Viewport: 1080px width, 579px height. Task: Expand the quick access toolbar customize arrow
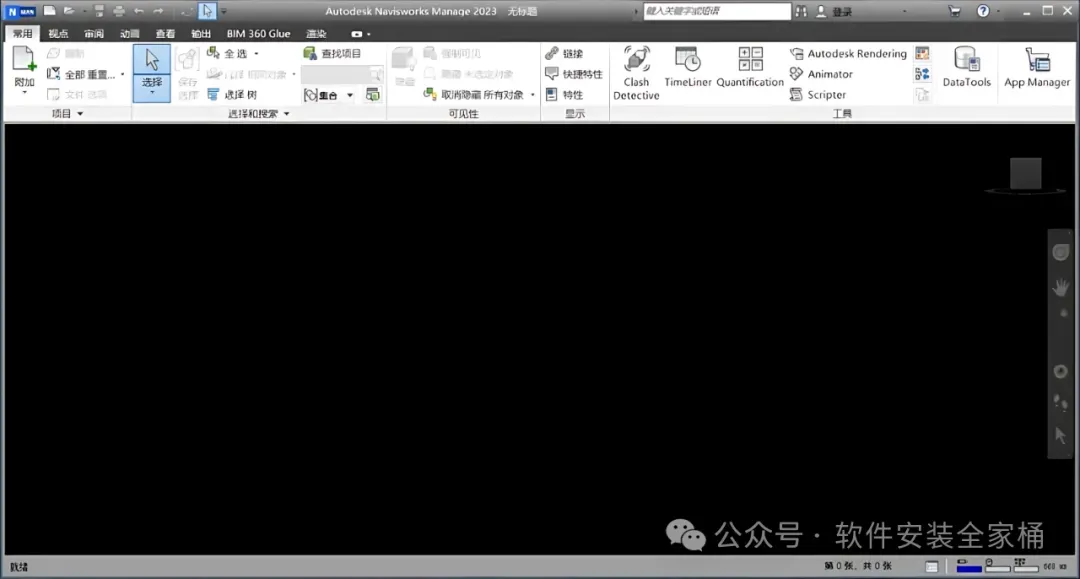(223, 12)
